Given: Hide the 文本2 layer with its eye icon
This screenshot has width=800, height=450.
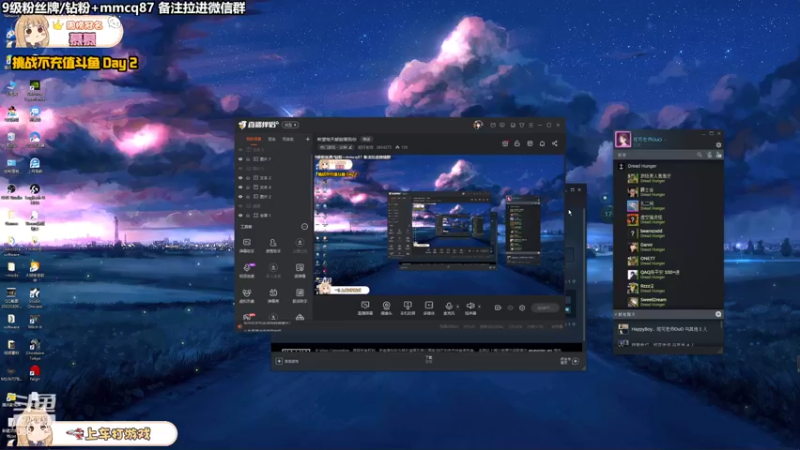Looking at the screenshot, I should (x=241, y=178).
